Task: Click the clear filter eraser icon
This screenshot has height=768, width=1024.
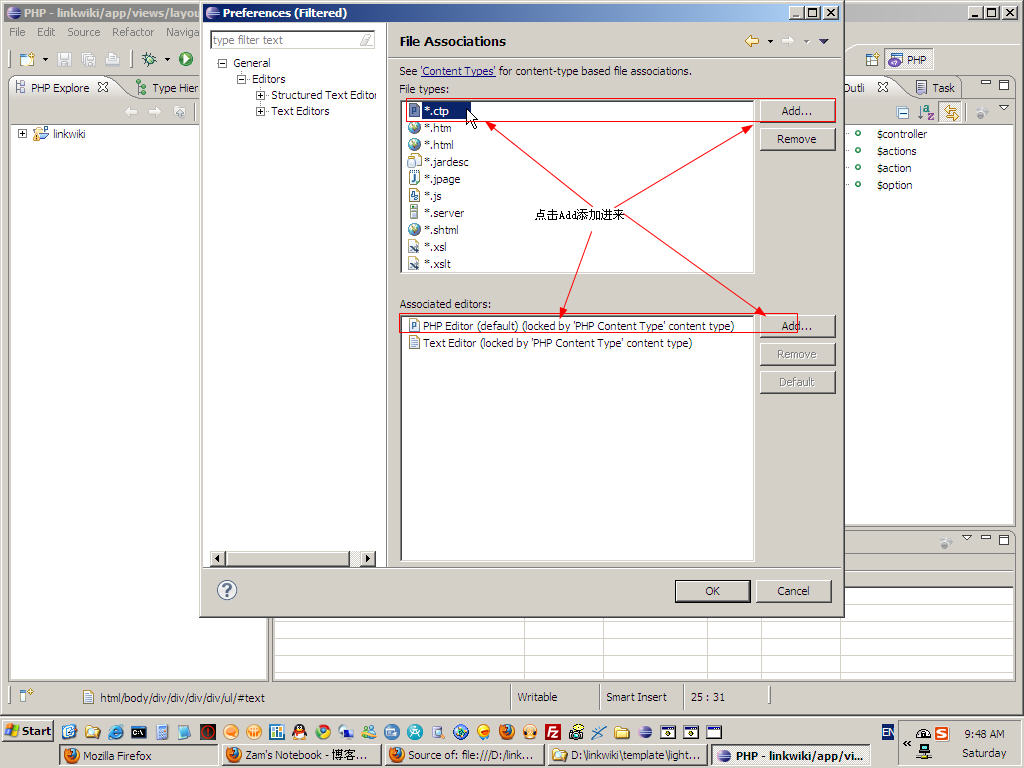Action: [366, 40]
